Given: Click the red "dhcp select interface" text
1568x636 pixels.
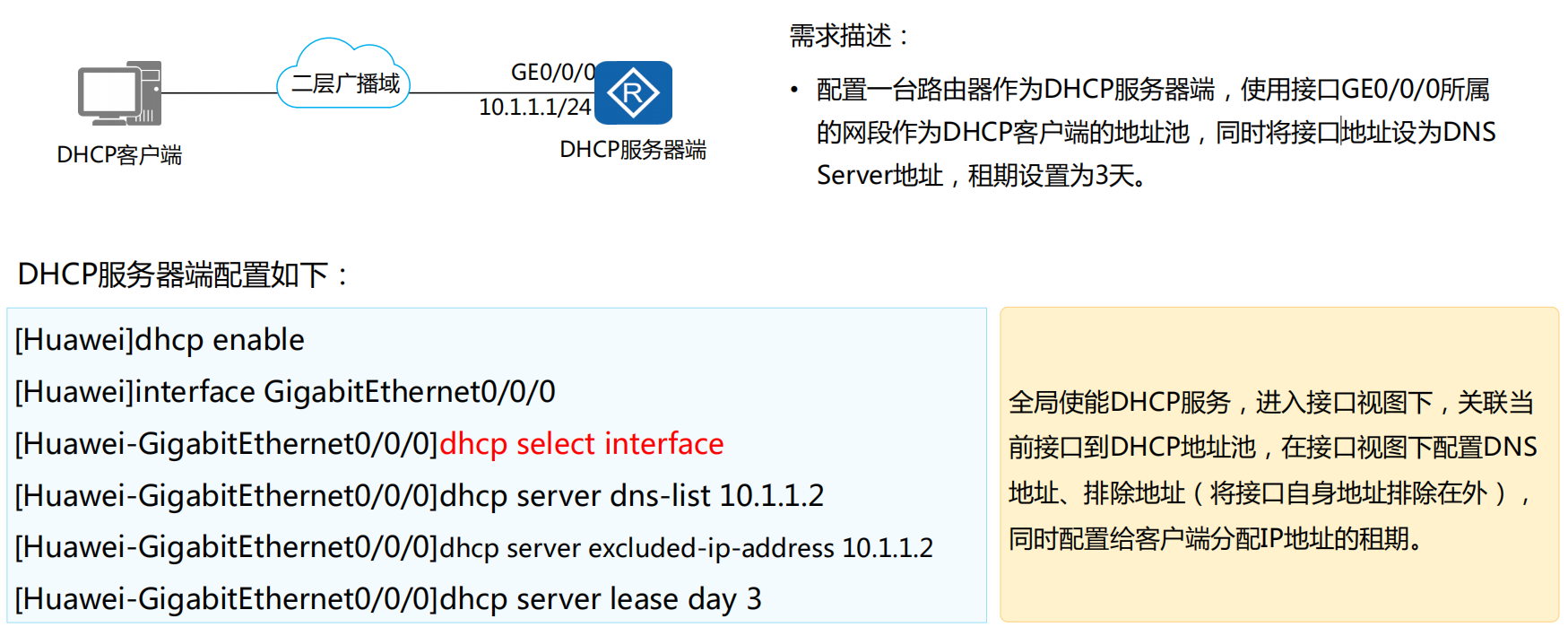Looking at the screenshot, I should point(581,444).
